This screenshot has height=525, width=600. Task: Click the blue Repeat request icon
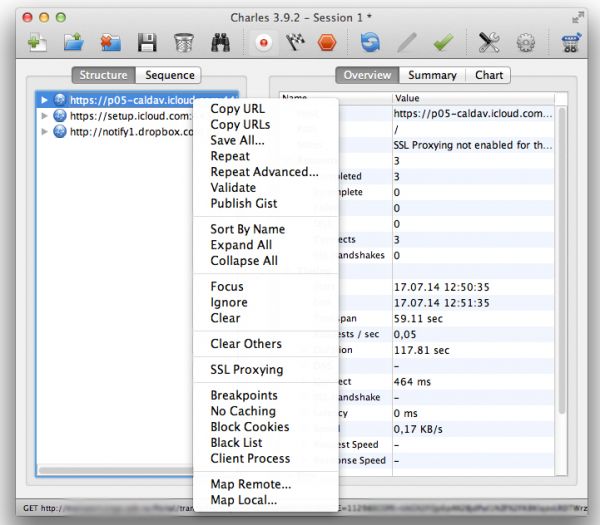pos(371,44)
